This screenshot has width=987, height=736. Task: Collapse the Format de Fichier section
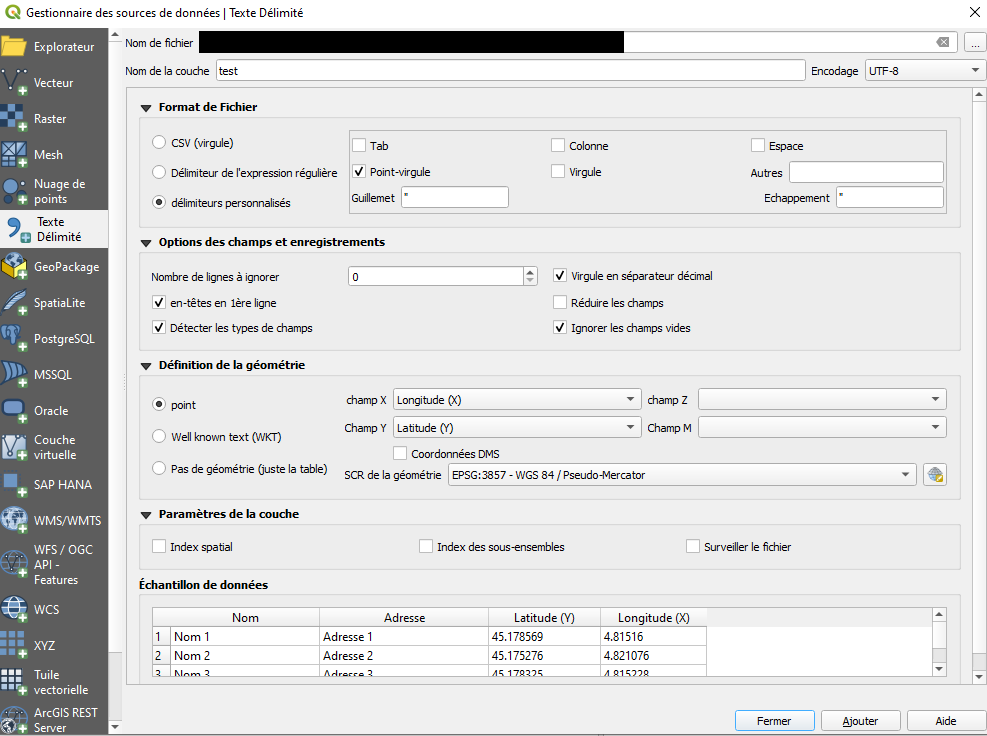point(146,108)
